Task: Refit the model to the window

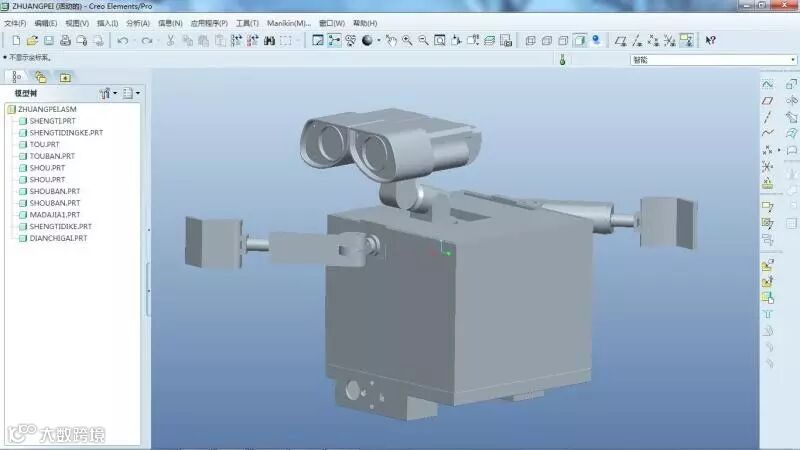Action: pos(440,40)
